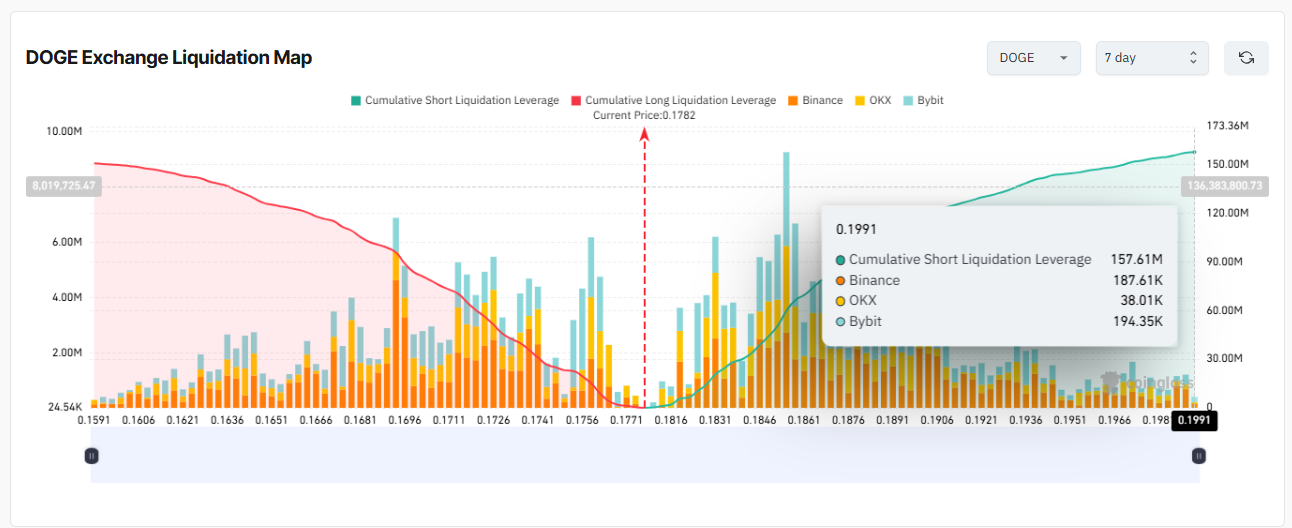Open the 7 day timeframe selector
The image size is (1292, 528).
coord(1152,58)
